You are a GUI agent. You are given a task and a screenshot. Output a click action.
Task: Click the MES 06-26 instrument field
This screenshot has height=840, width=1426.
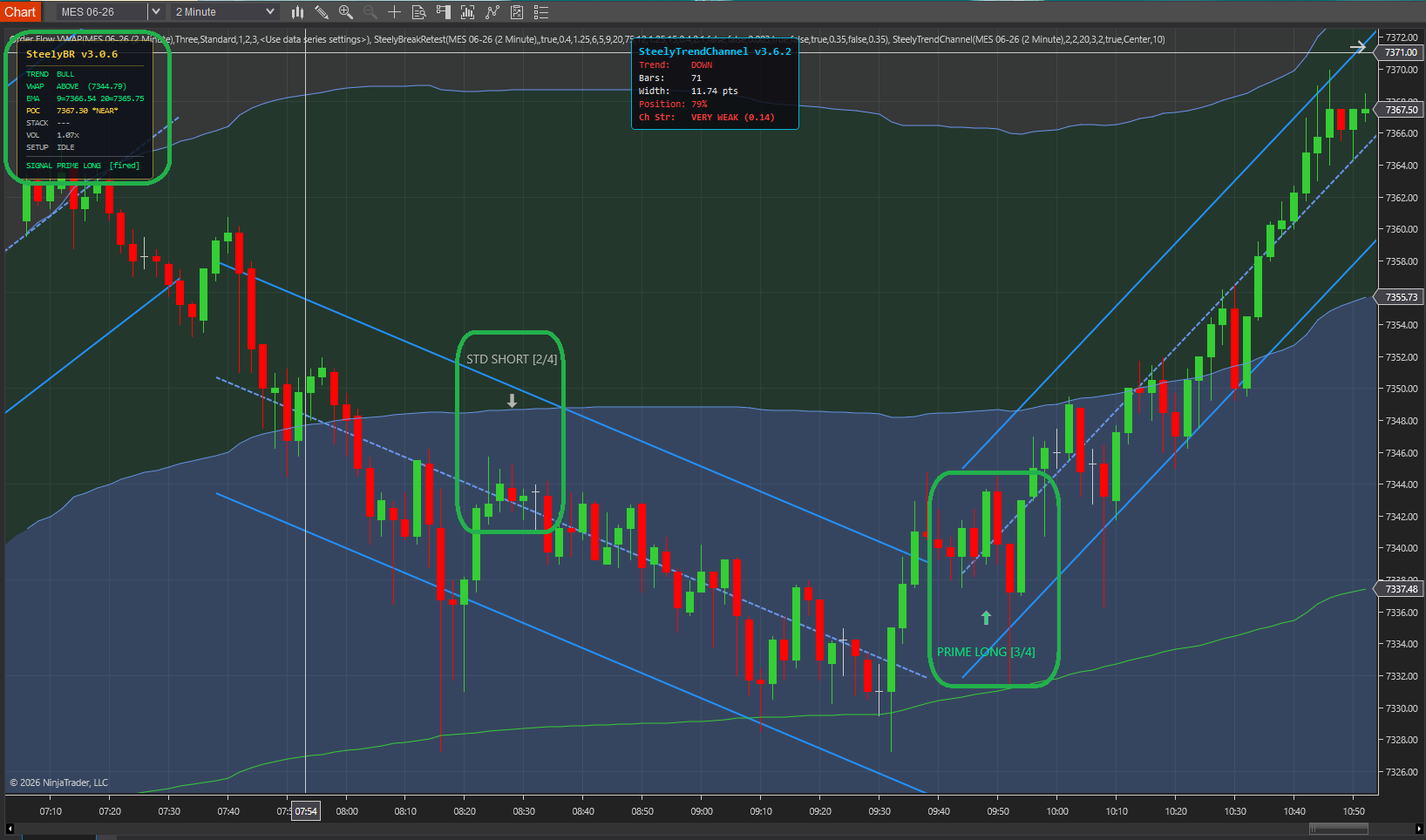pyautogui.click(x=102, y=12)
